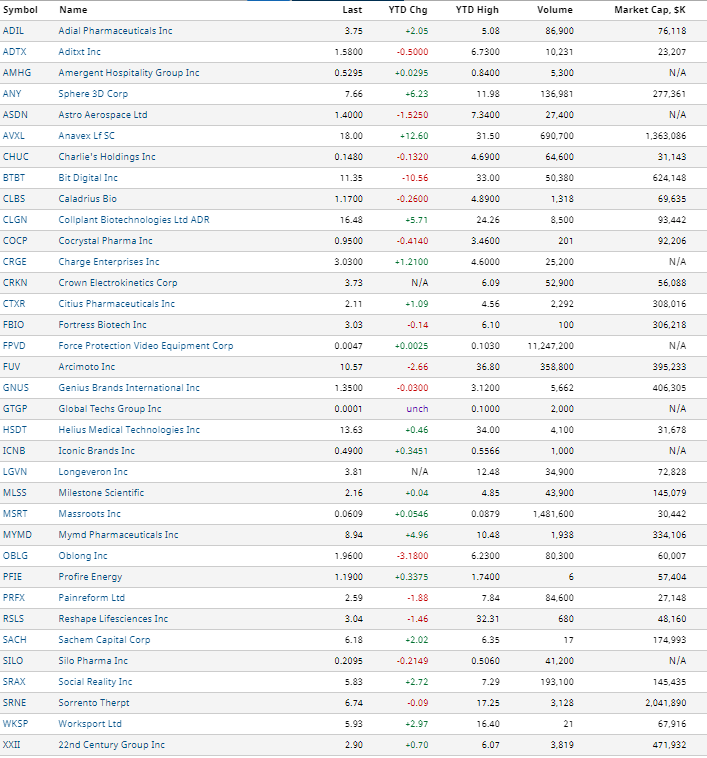
Task: Sort by YTD Chg column header
Action: pos(408,10)
